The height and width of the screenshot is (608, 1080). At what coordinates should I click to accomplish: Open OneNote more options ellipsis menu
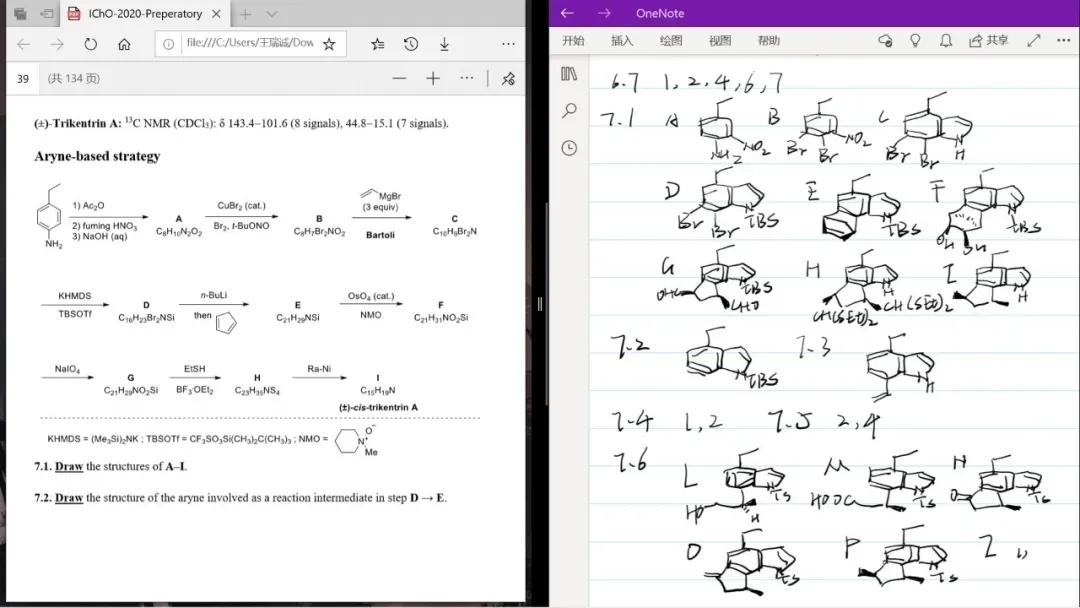point(1062,41)
